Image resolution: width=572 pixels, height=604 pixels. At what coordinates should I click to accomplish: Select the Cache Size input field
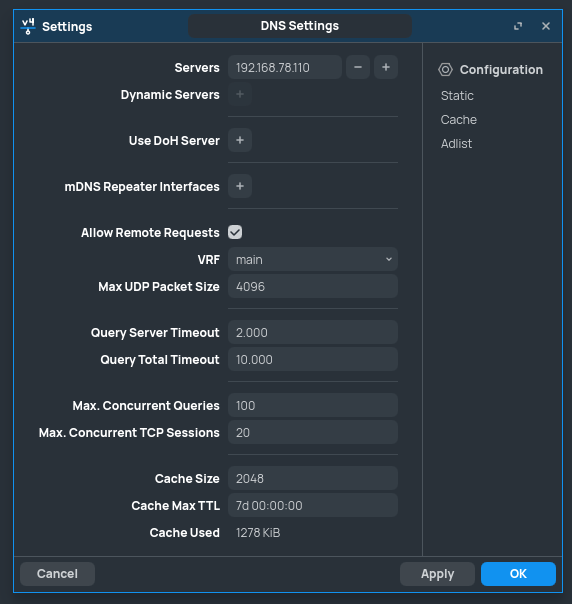point(313,478)
